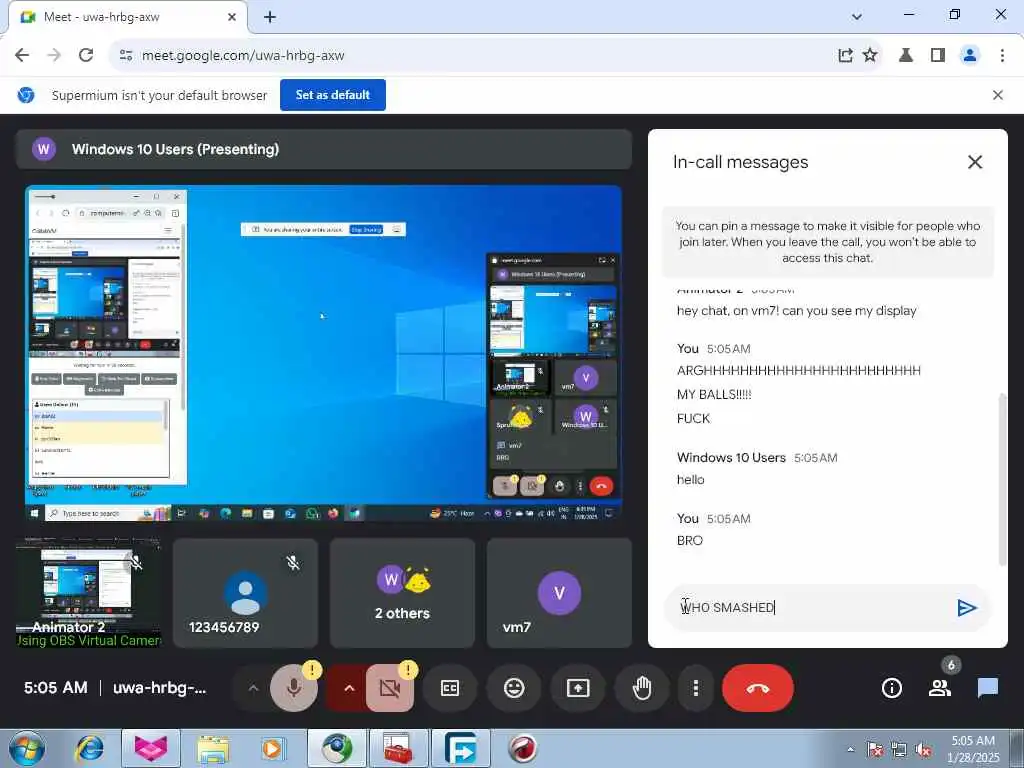Show hidden tray icons arrow

click(850, 749)
